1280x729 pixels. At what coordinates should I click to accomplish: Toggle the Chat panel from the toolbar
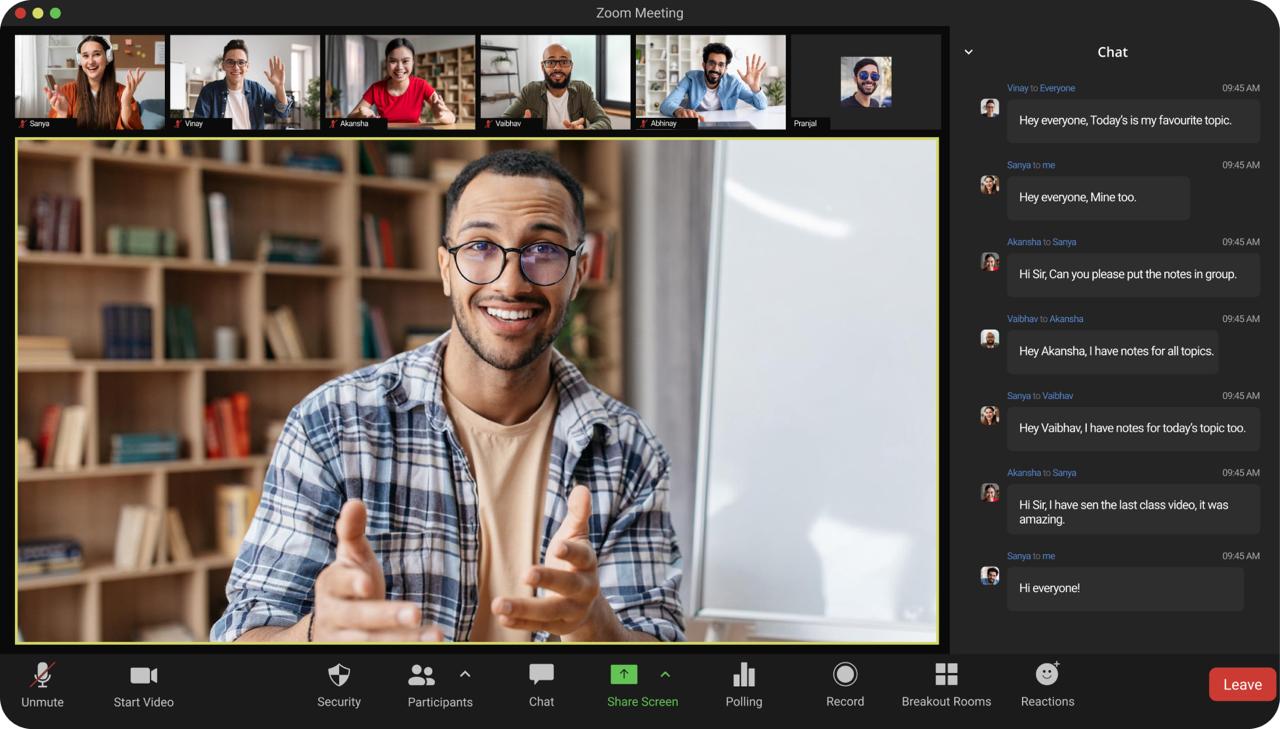click(x=541, y=685)
